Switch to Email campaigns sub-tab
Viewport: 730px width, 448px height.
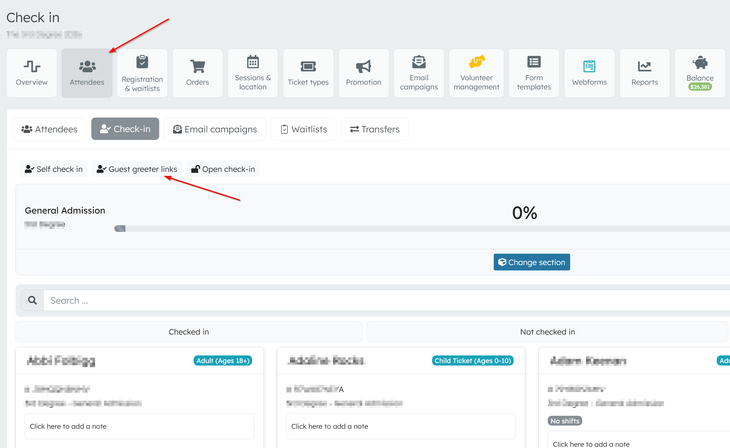[215, 129]
